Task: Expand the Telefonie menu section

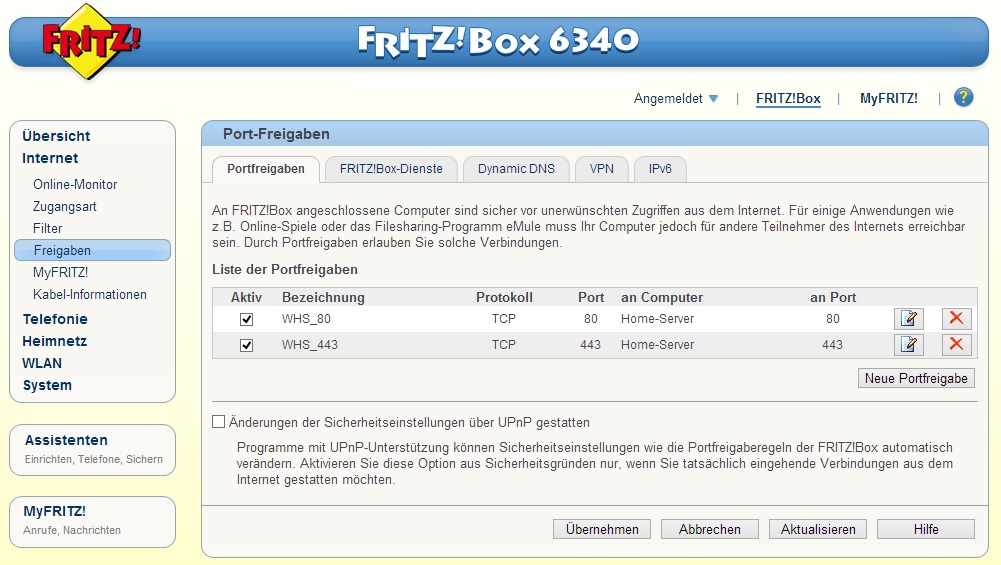Action: click(55, 319)
